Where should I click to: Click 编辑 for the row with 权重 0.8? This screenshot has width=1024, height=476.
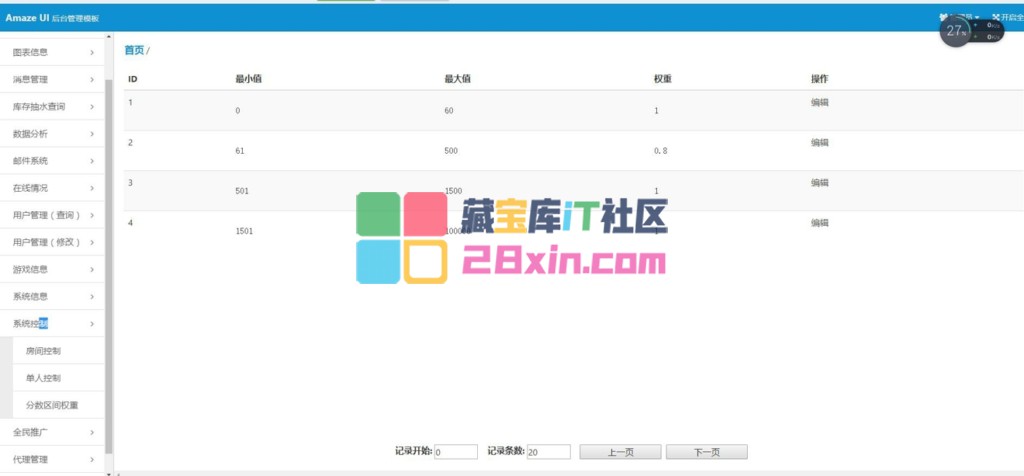tap(820, 142)
